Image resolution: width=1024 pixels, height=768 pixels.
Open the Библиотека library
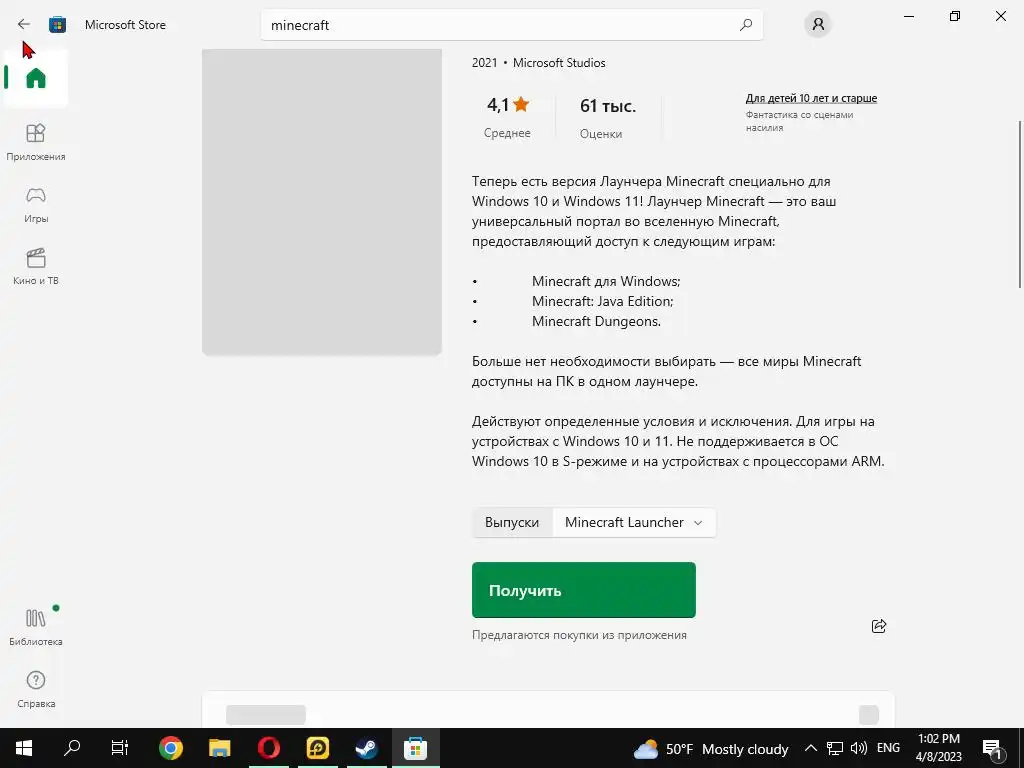[x=36, y=627]
